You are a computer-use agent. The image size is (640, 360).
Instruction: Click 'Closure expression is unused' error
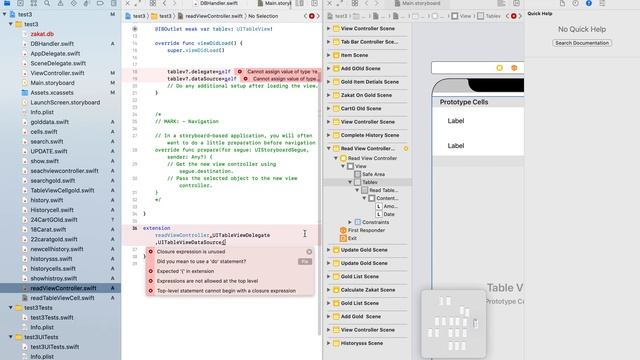click(x=191, y=252)
